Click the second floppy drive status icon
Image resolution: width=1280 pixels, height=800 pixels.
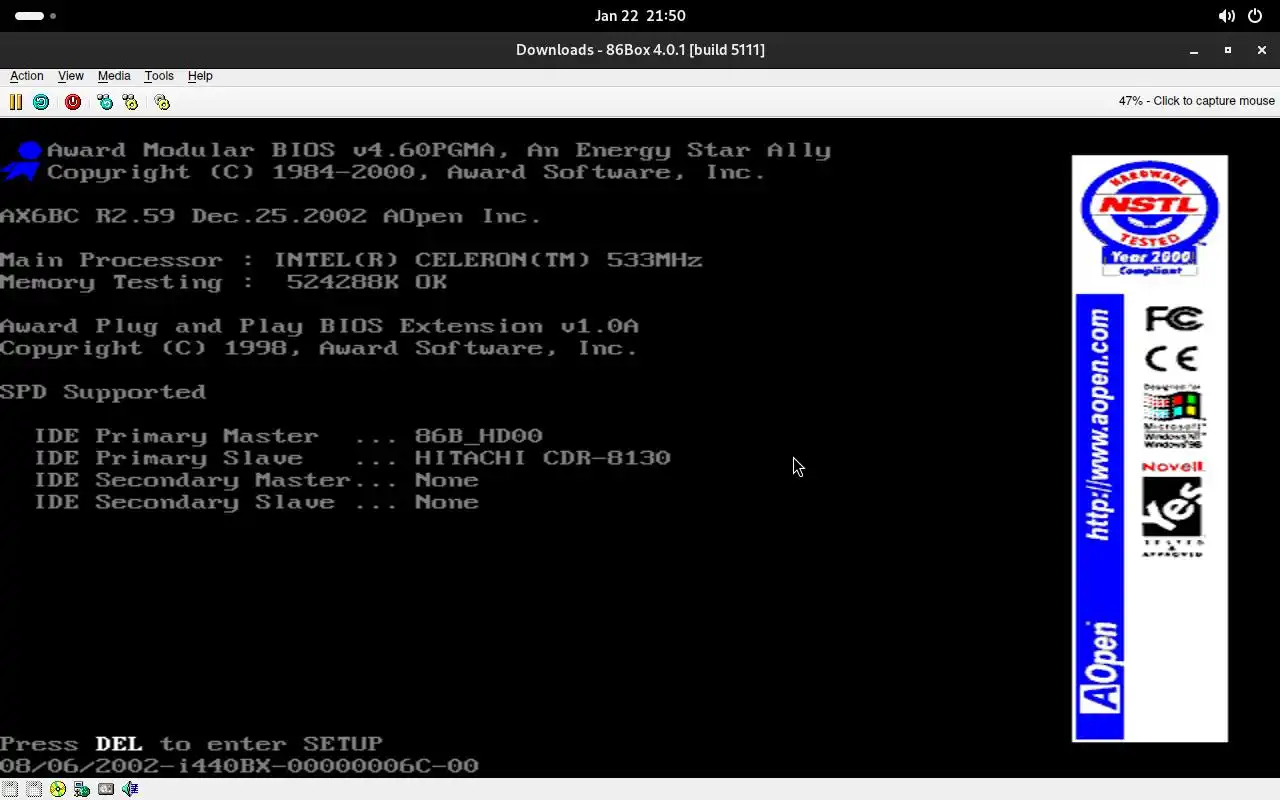point(34,789)
